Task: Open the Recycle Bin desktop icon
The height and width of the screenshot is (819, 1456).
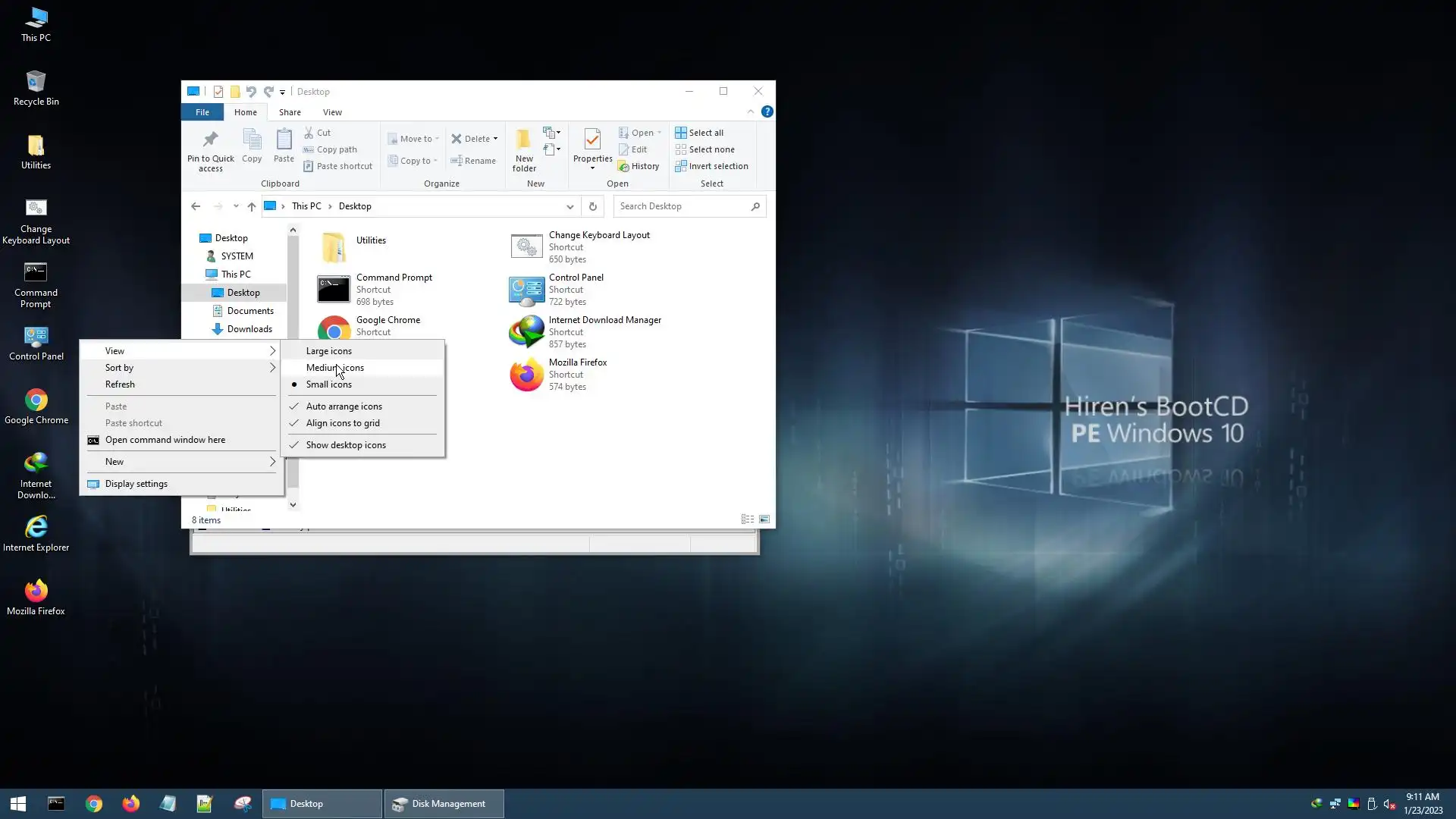Action: (36, 82)
